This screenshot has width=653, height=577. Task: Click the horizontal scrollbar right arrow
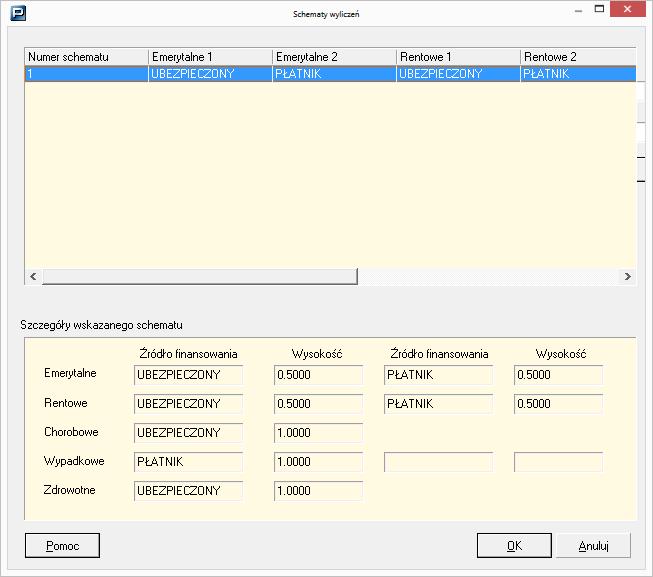(628, 276)
